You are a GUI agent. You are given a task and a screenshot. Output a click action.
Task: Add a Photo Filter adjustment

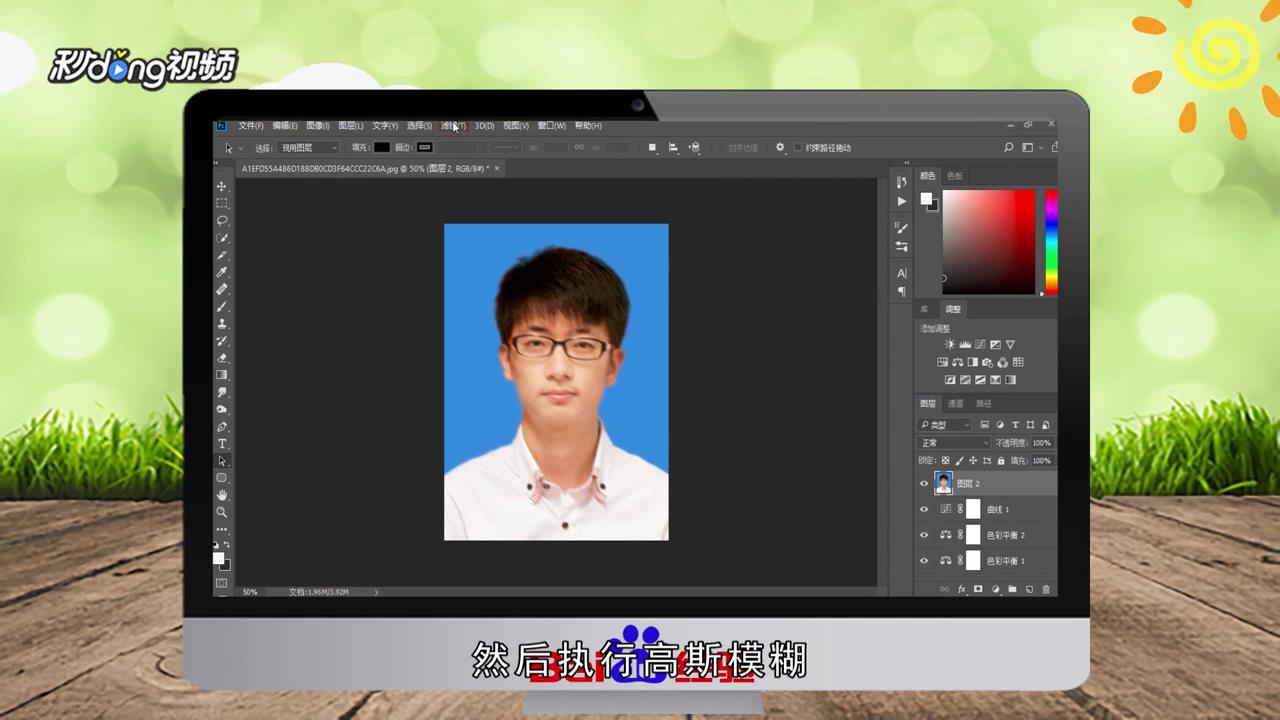tap(988, 362)
